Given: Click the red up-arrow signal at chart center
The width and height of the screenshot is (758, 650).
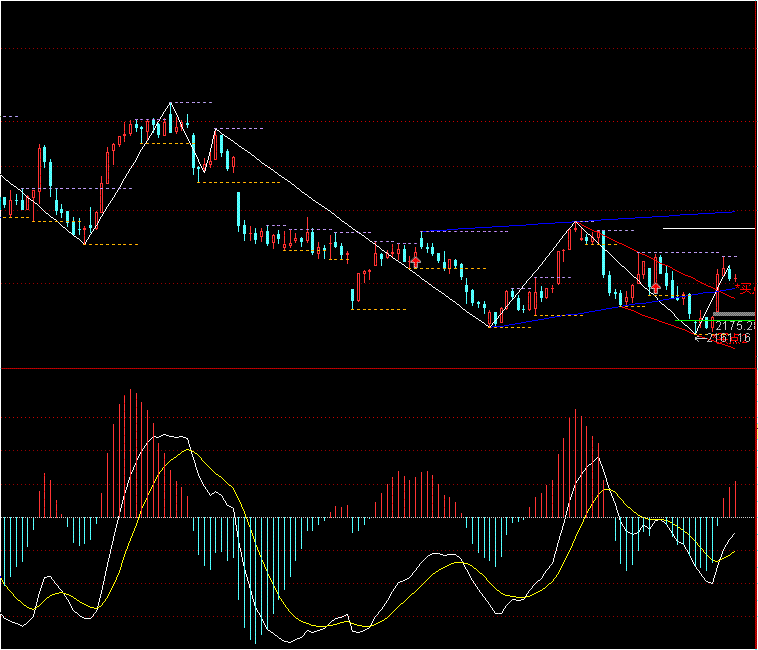Looking at the screenshot, I should [x=415, y=260].
